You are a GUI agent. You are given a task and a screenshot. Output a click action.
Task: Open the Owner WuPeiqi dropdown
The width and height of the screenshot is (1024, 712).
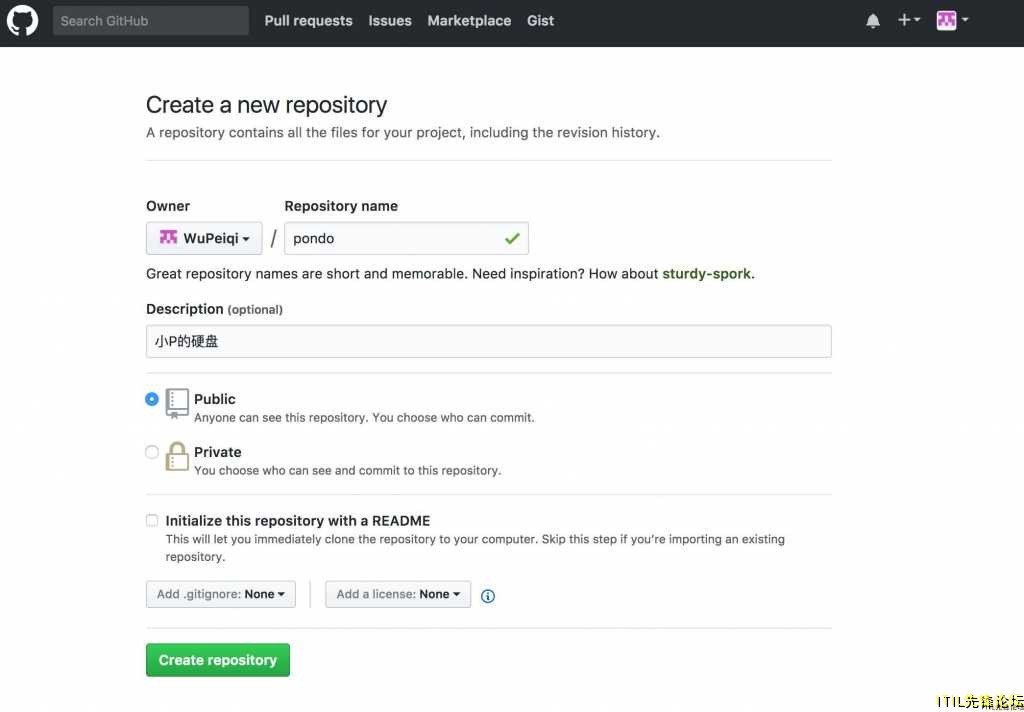pos(204,238)
